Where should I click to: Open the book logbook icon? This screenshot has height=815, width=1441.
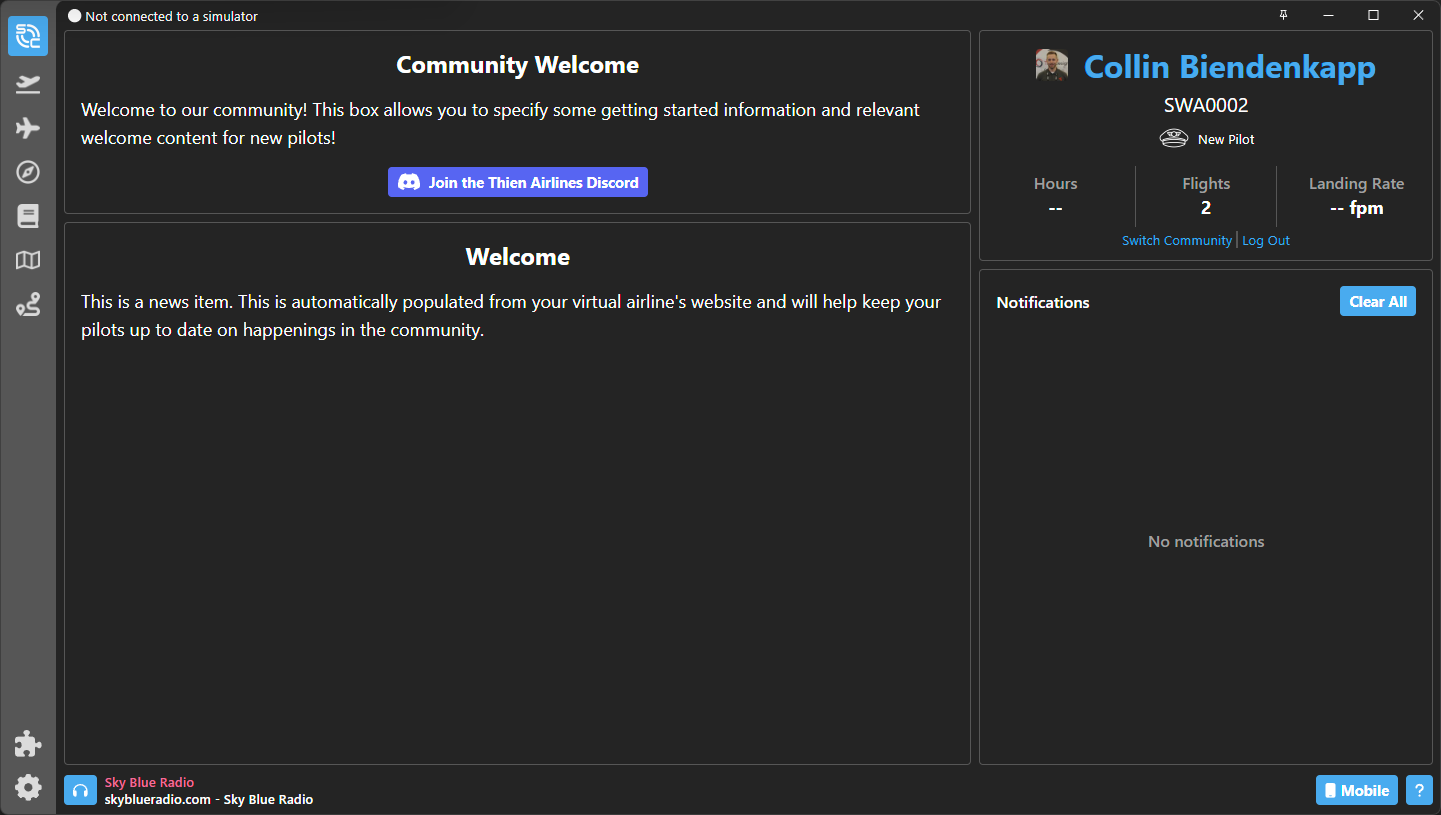(28, 216)
